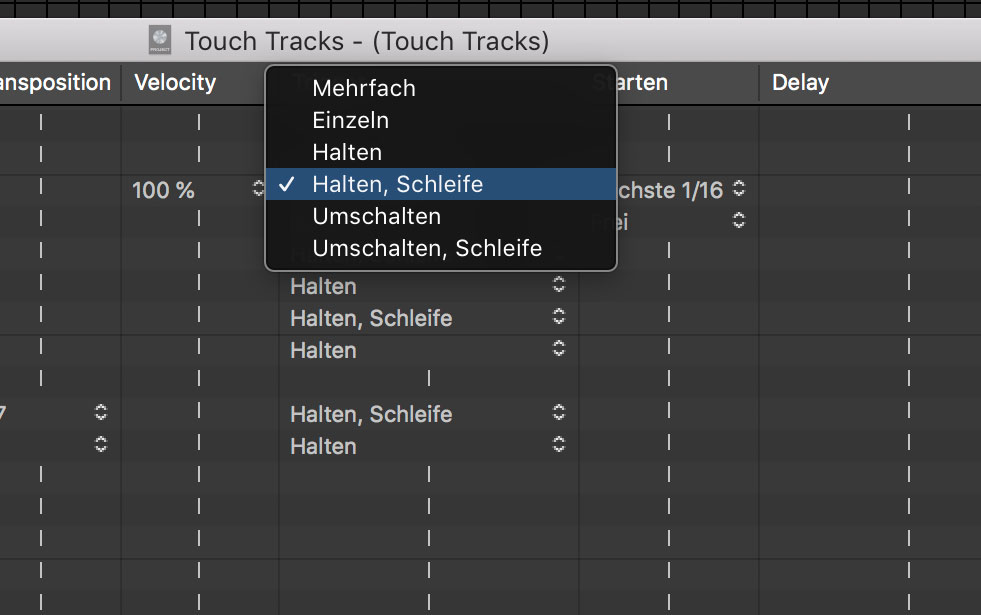Open the Frei start popup arrows

click(x=739, y=220)
